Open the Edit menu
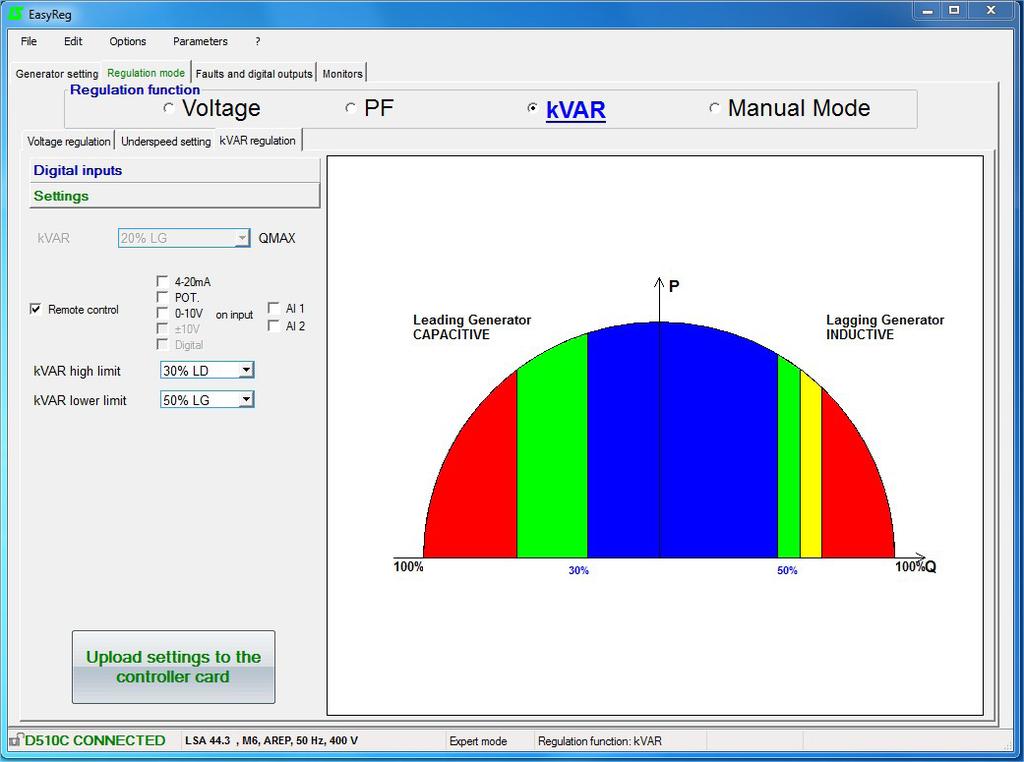 73,41
